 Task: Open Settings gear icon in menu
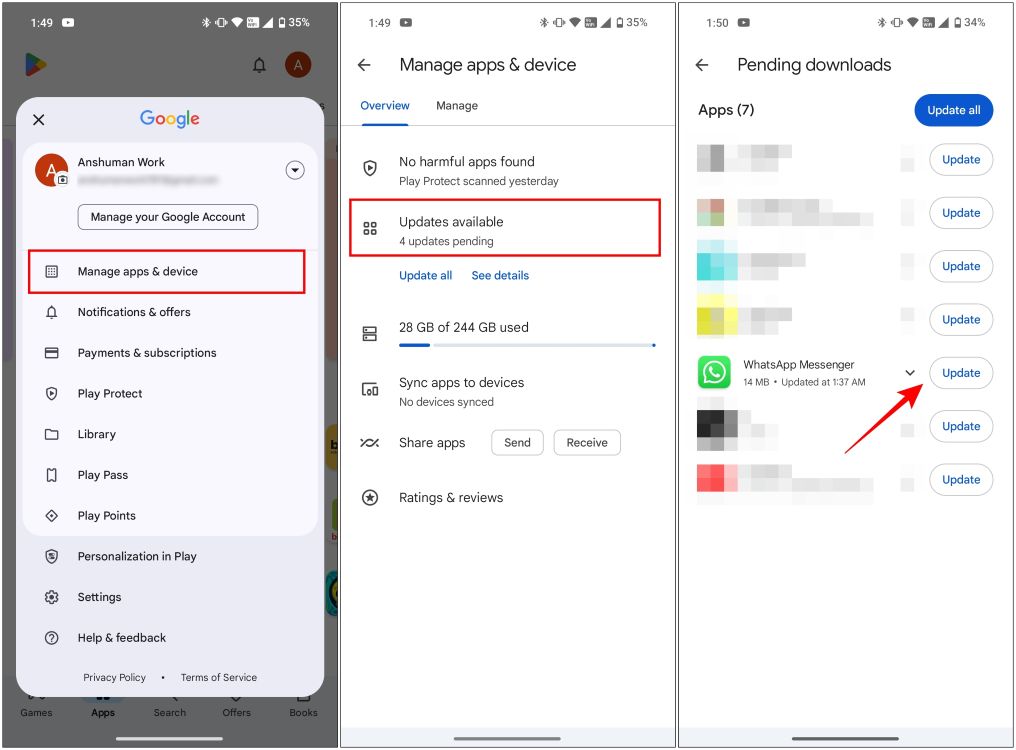point(52,597)
